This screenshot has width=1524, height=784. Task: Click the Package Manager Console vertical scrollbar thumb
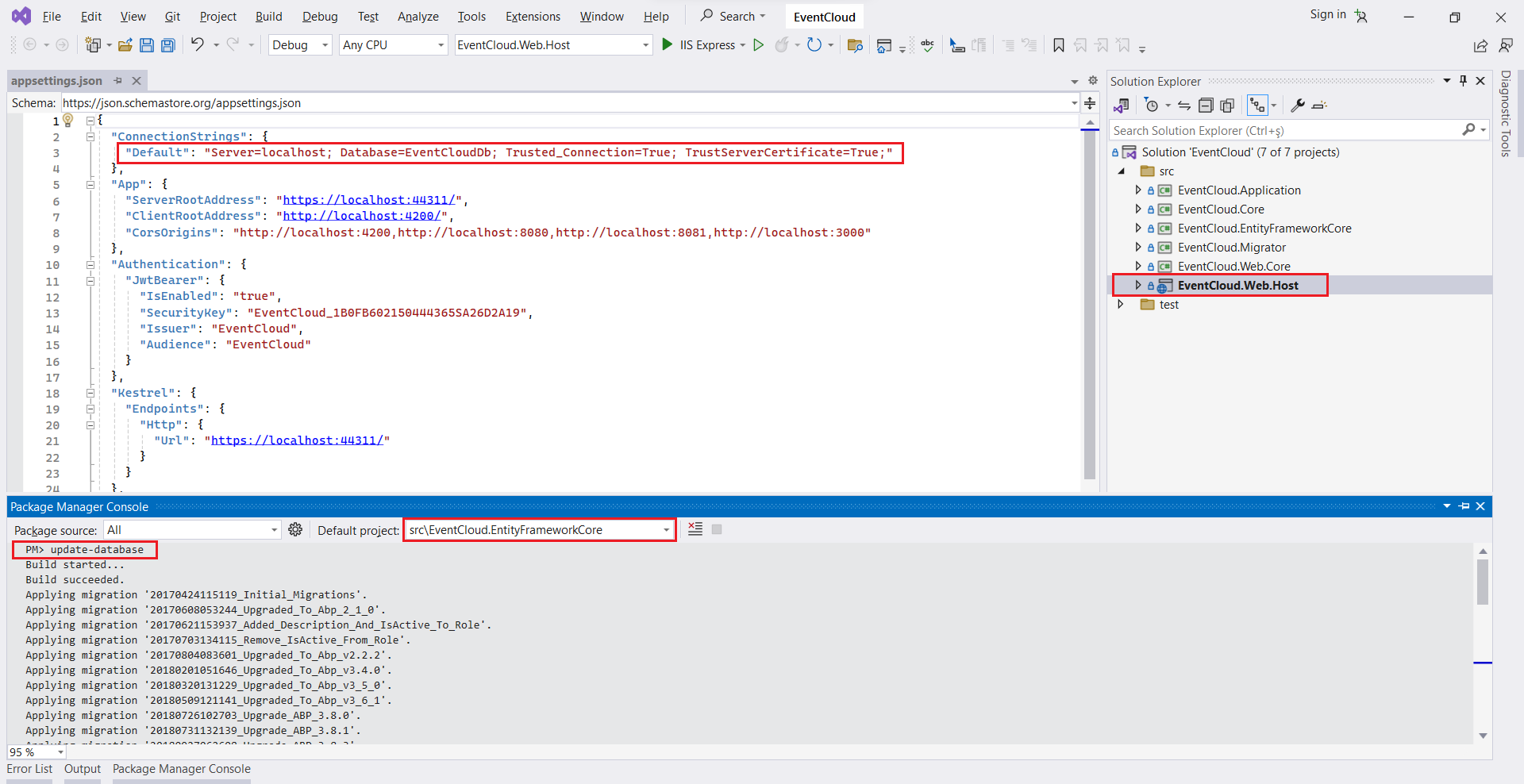1483,582
